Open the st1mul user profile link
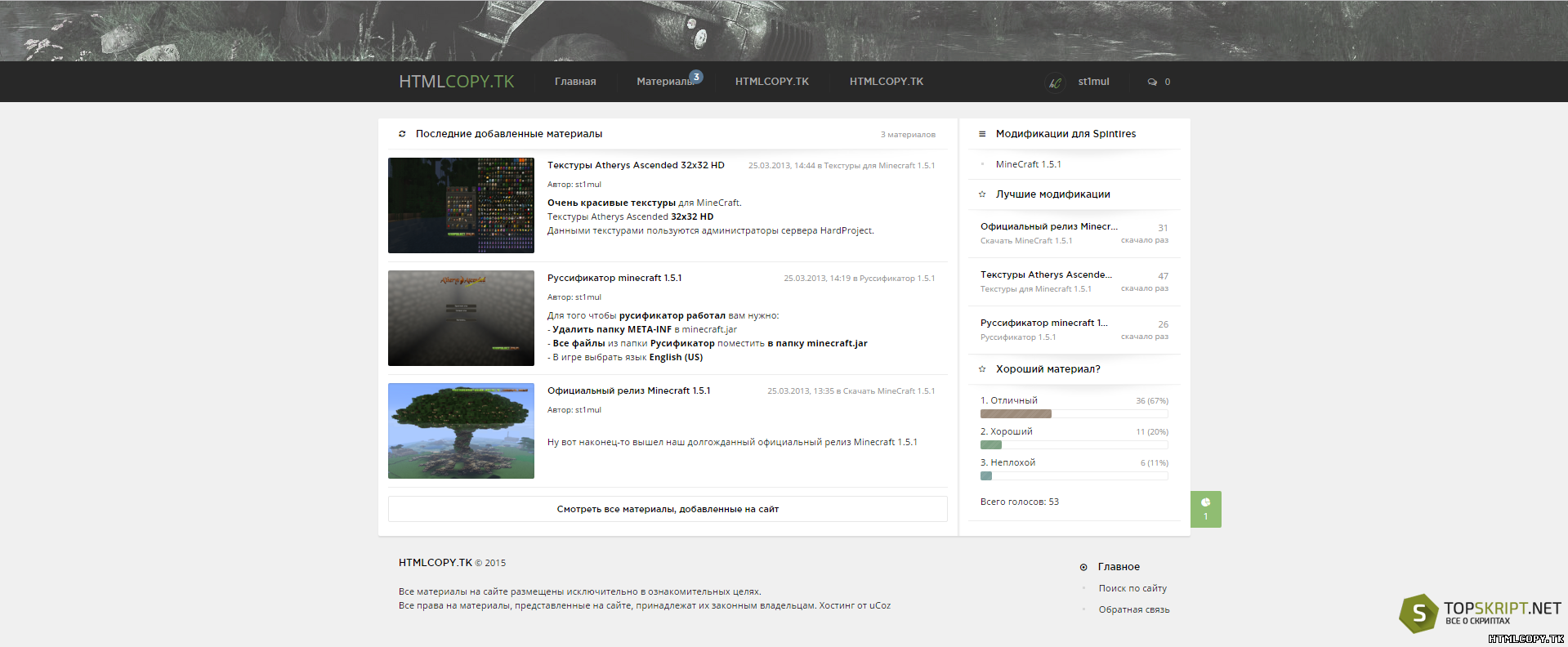 1093,82
